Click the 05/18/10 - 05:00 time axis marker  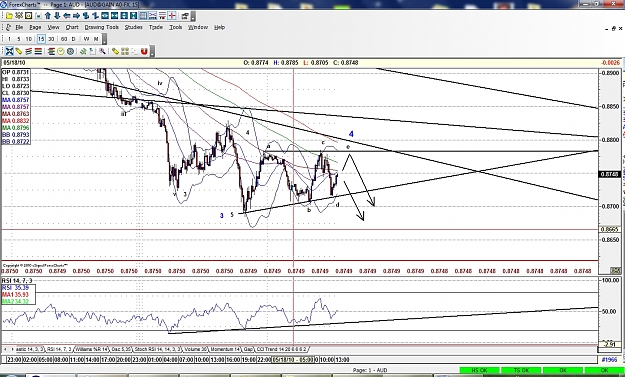[x=293, y=360]
